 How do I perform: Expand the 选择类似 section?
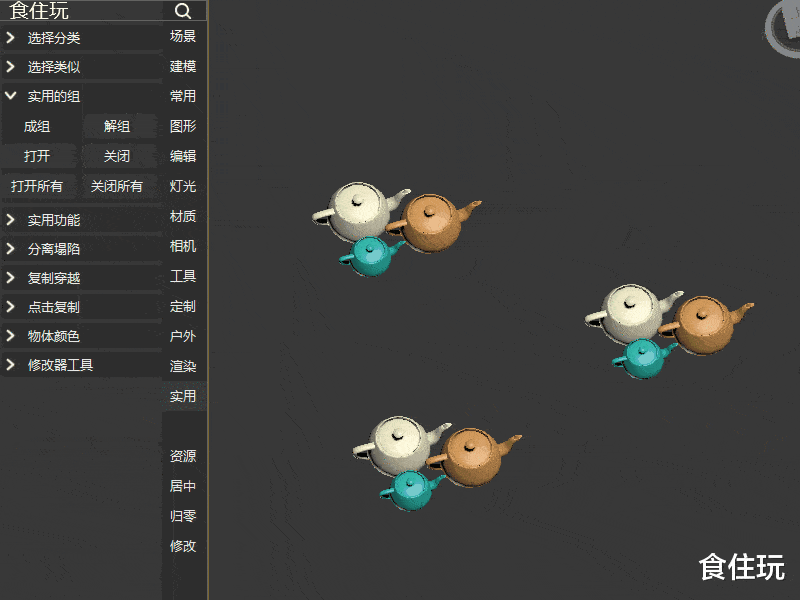[x=54, y=67]
